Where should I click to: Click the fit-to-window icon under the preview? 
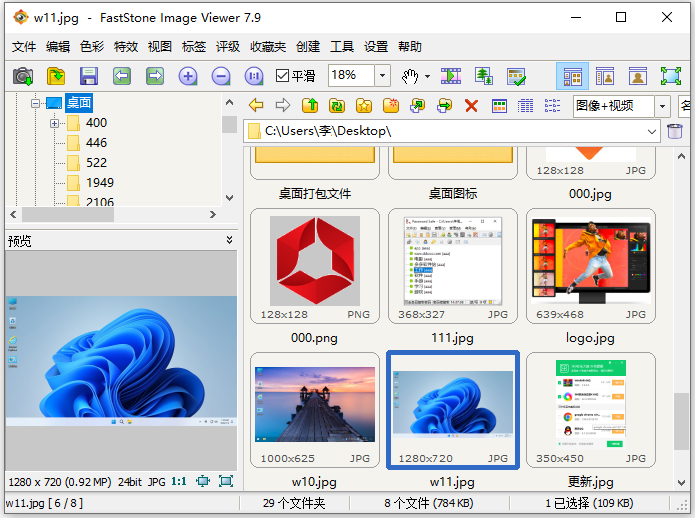click(203, 481)
